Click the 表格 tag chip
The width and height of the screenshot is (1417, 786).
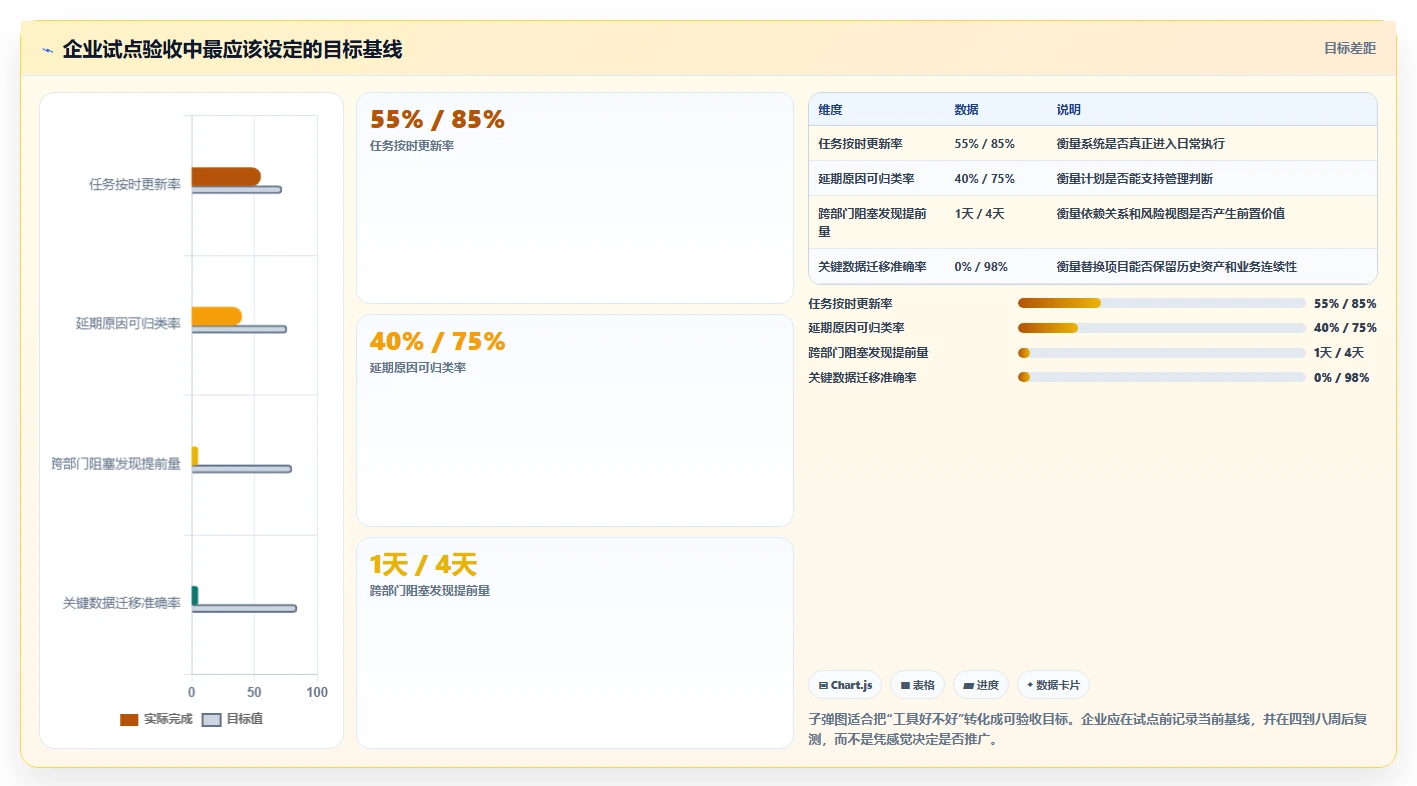click(918, 685)
